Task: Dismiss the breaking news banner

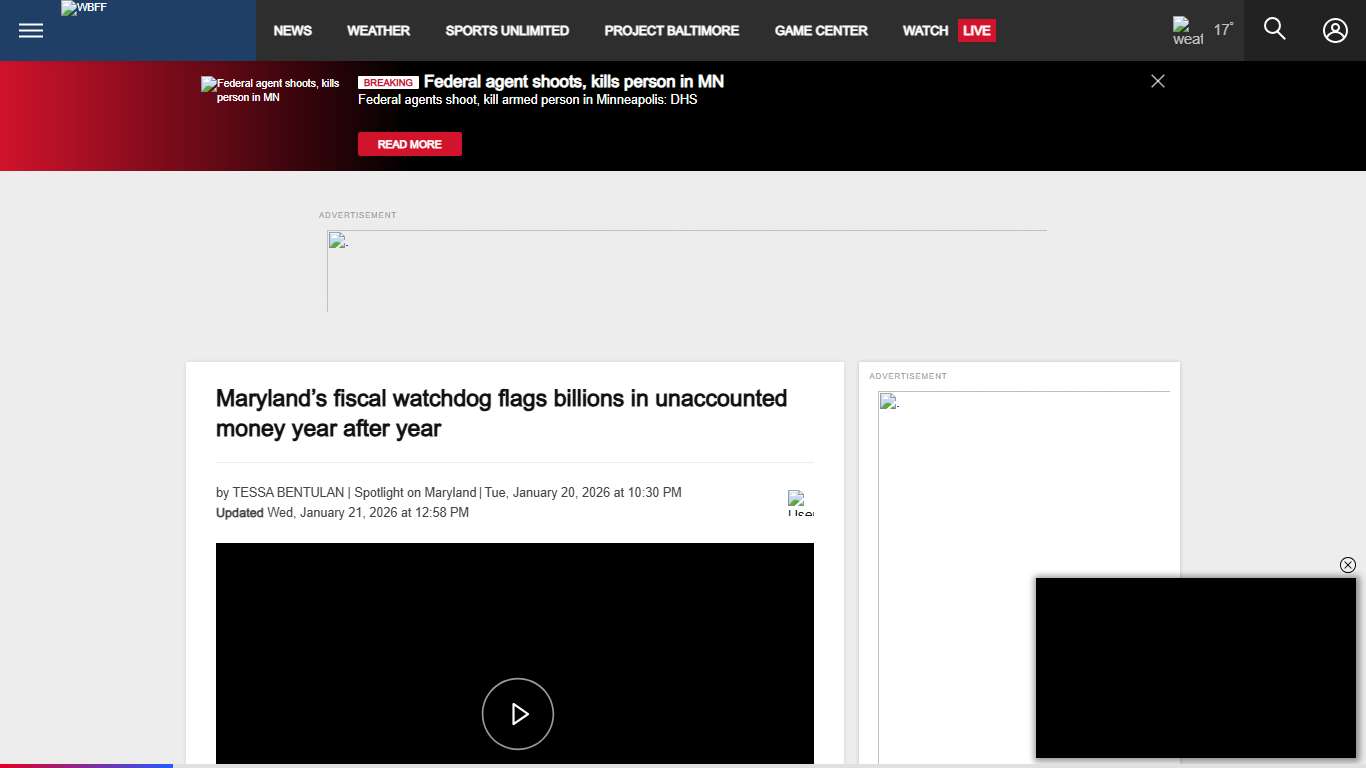Action: tap(1157, 81)
